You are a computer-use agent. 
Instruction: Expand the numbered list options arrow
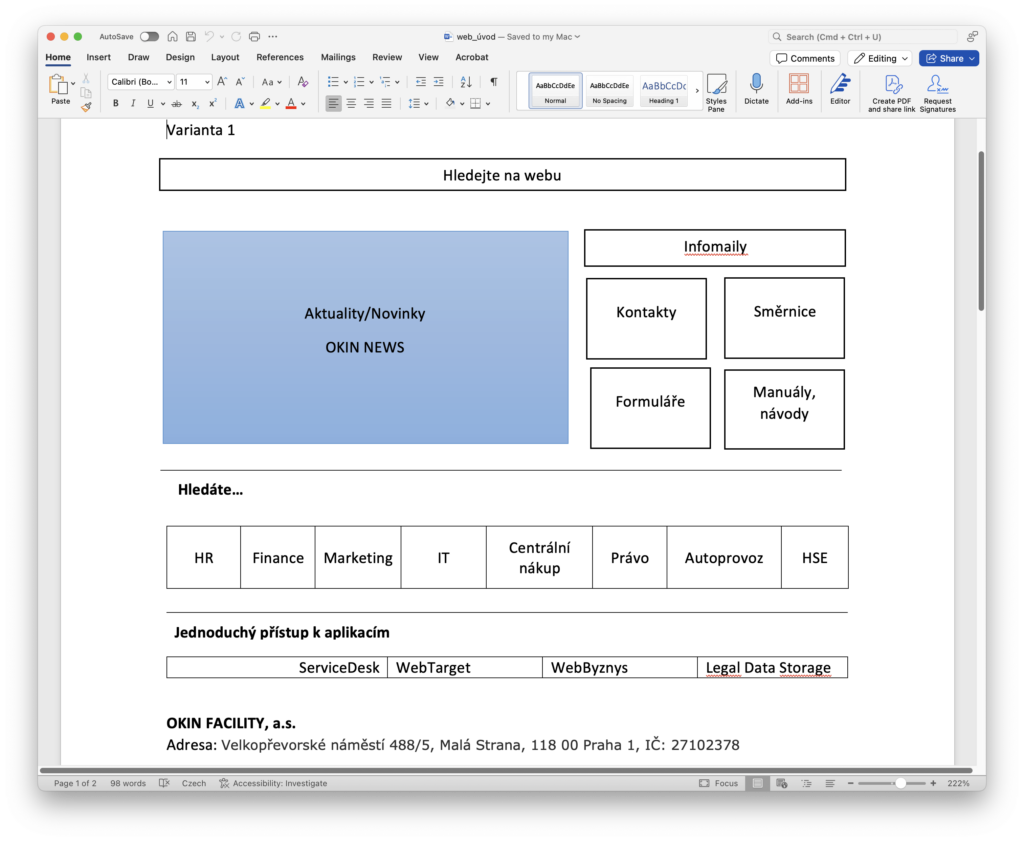(372, 82)
